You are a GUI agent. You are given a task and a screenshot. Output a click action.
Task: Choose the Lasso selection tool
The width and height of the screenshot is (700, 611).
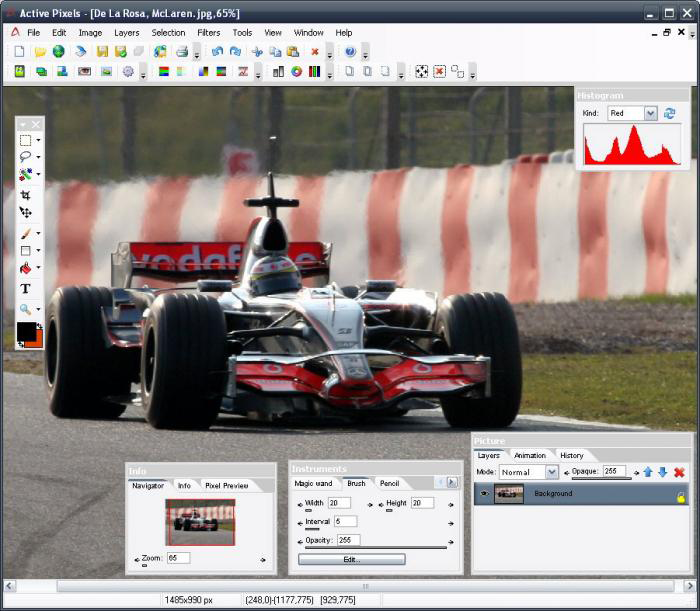[25, 157]
